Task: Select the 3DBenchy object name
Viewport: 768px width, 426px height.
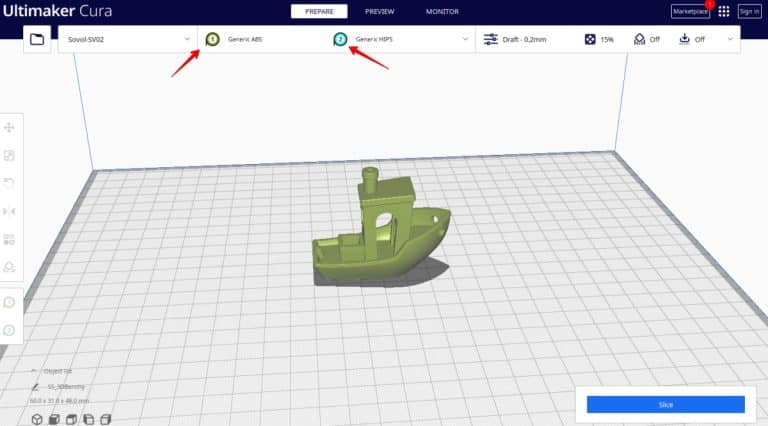Action: 66,387
